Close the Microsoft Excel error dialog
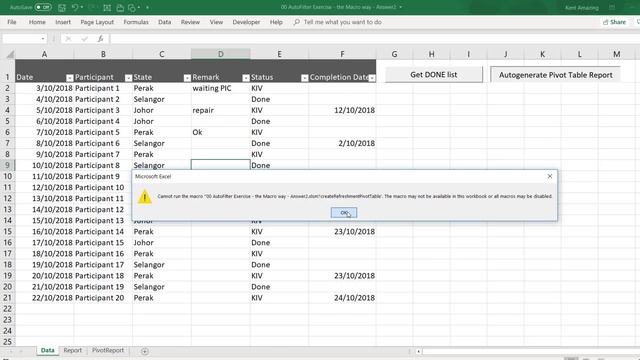640x360 pixels. click(x=549, y=176)
